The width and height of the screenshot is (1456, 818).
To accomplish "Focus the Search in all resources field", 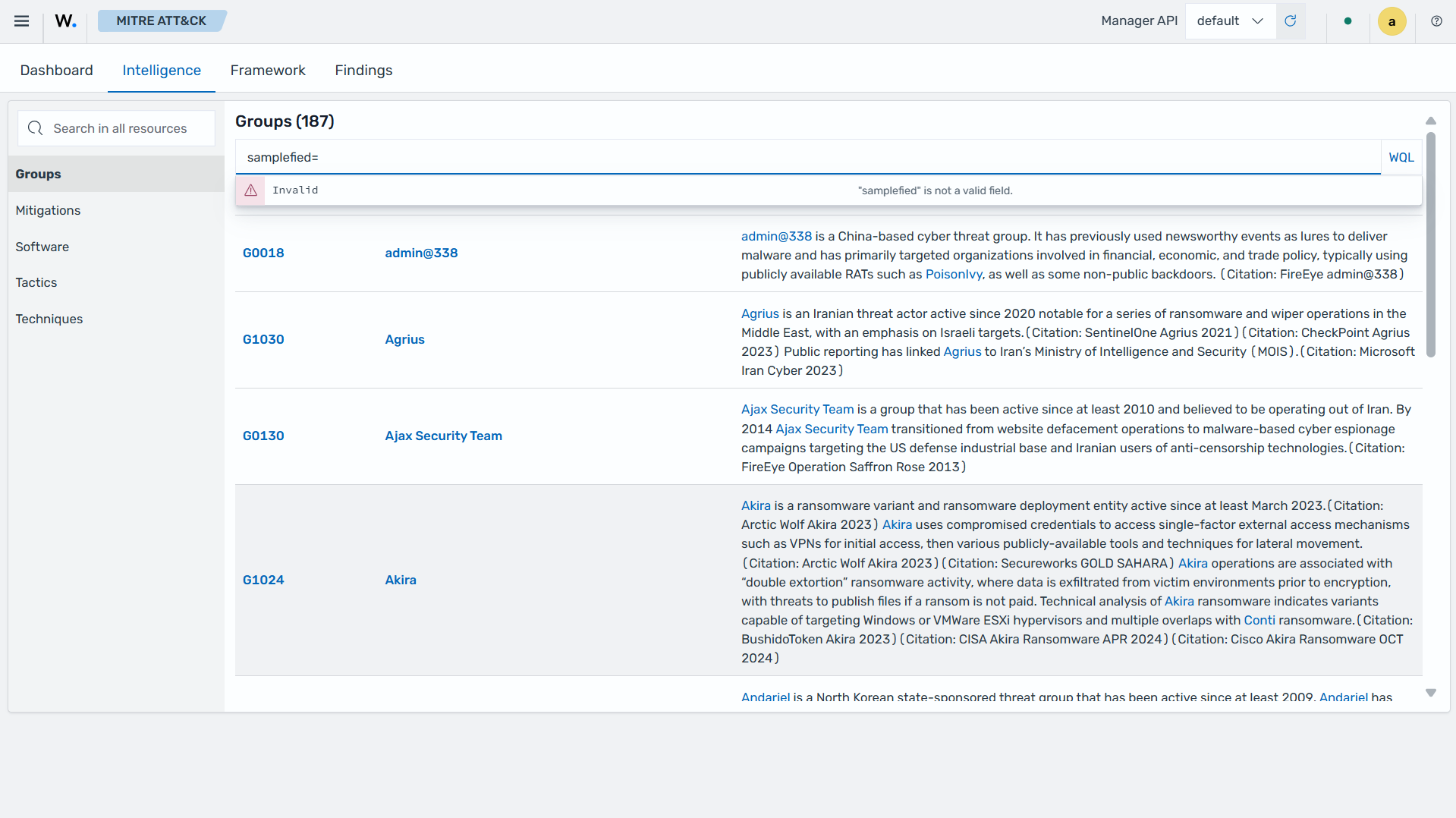I will 116,128.
